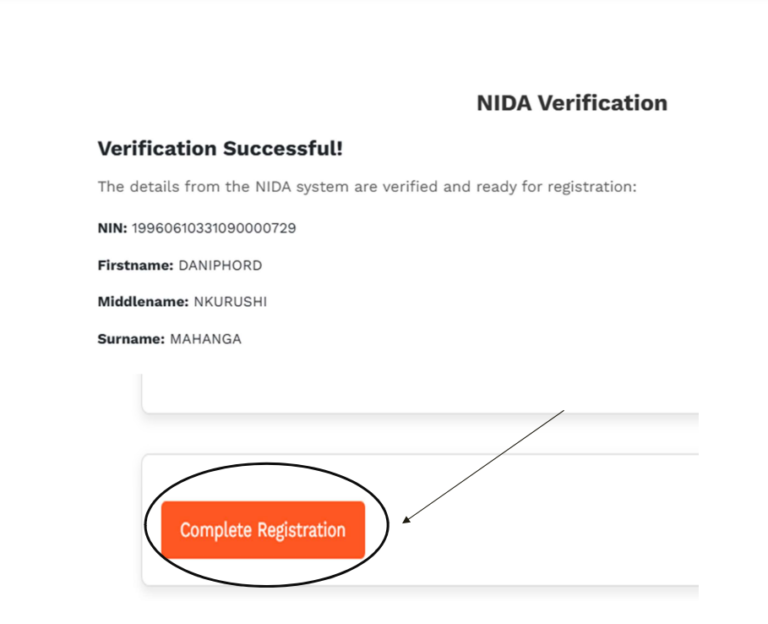Image resolution: width=768 pixels, height=624 pixels.
Task: Click the NIDA Verification page title
Action: [571, 103]
